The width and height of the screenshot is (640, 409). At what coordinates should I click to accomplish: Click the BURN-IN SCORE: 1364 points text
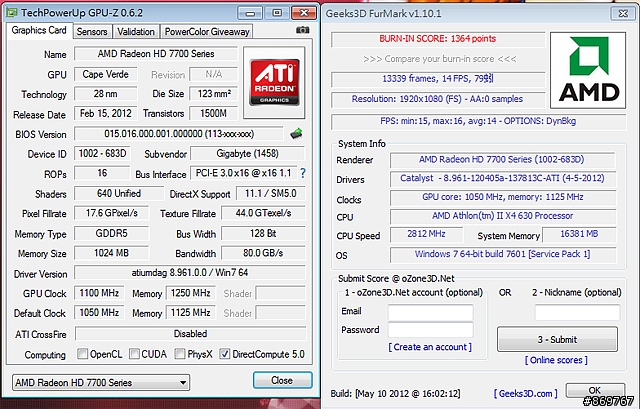coord(438,39)
